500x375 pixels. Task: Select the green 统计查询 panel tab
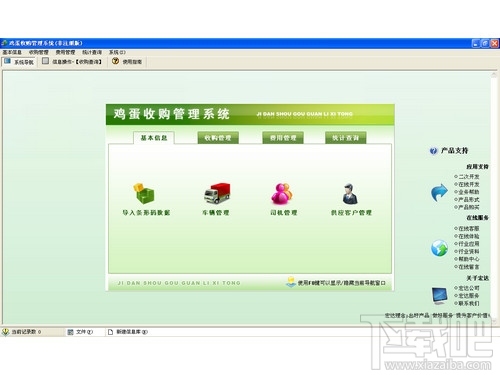pyautogui.click(x=346, y=138)
